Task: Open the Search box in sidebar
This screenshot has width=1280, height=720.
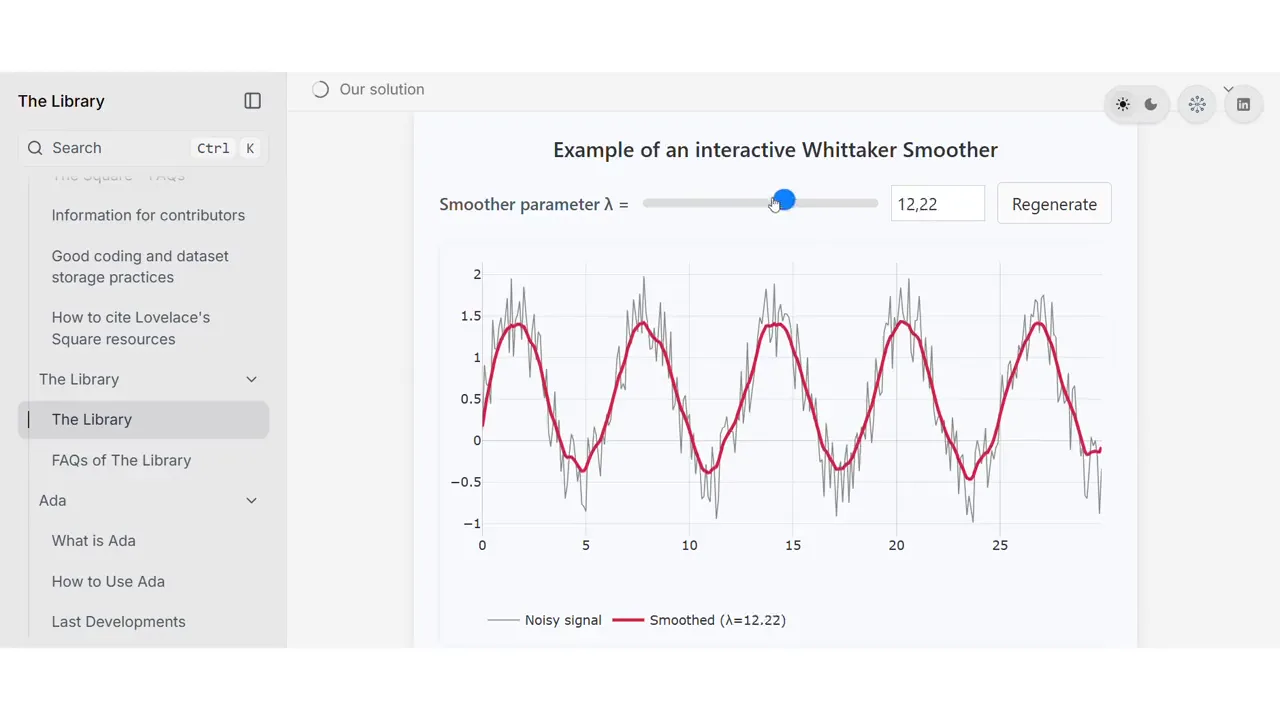Action: click(143, 148)
